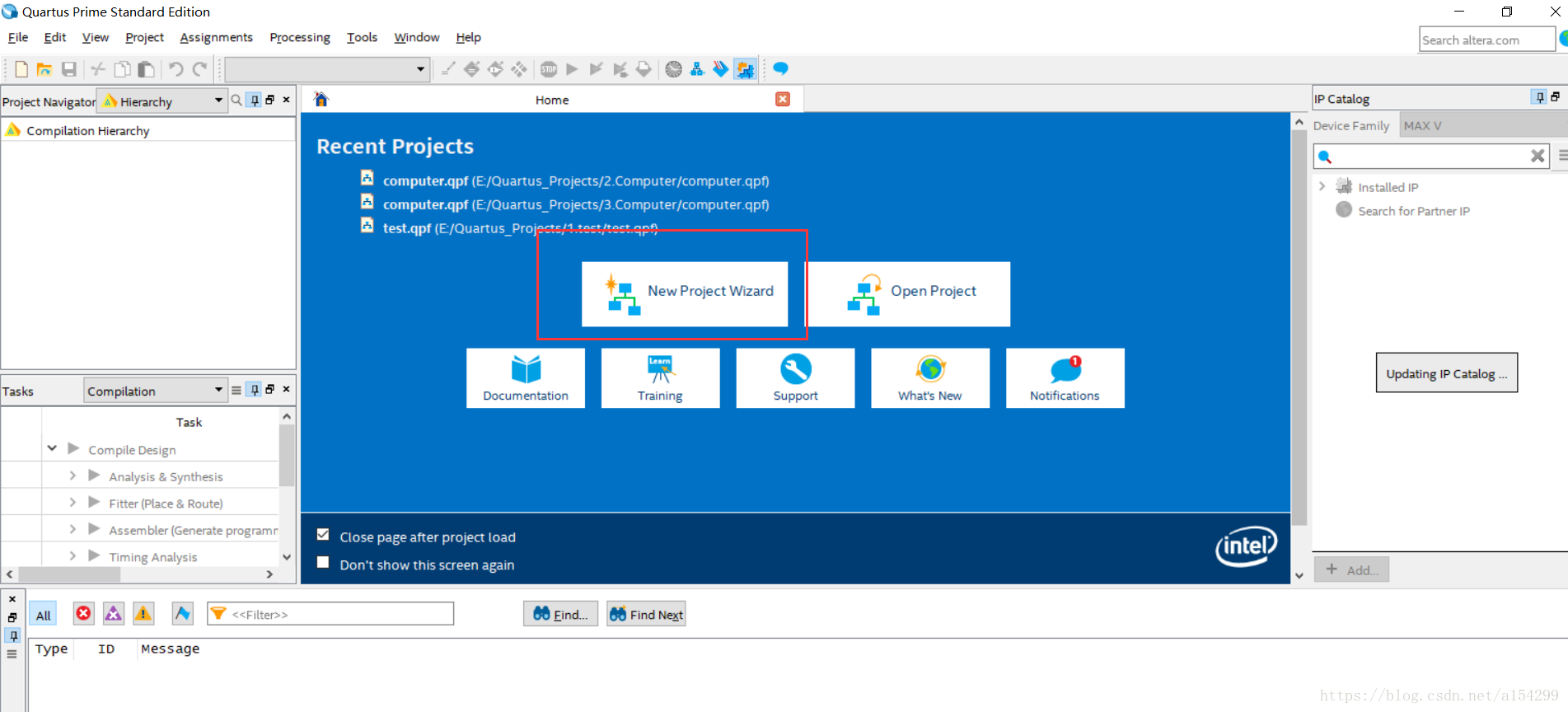
Task: Collapse the Compile Design task
Action: [x=52, y=448]
